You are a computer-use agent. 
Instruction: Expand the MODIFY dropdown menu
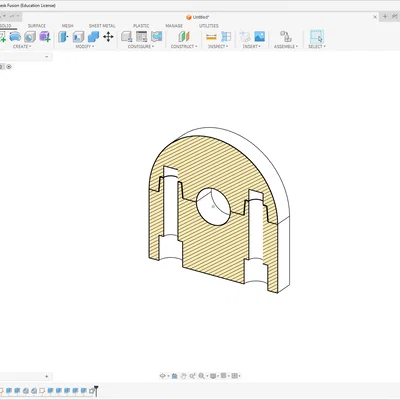pos(85,47)
